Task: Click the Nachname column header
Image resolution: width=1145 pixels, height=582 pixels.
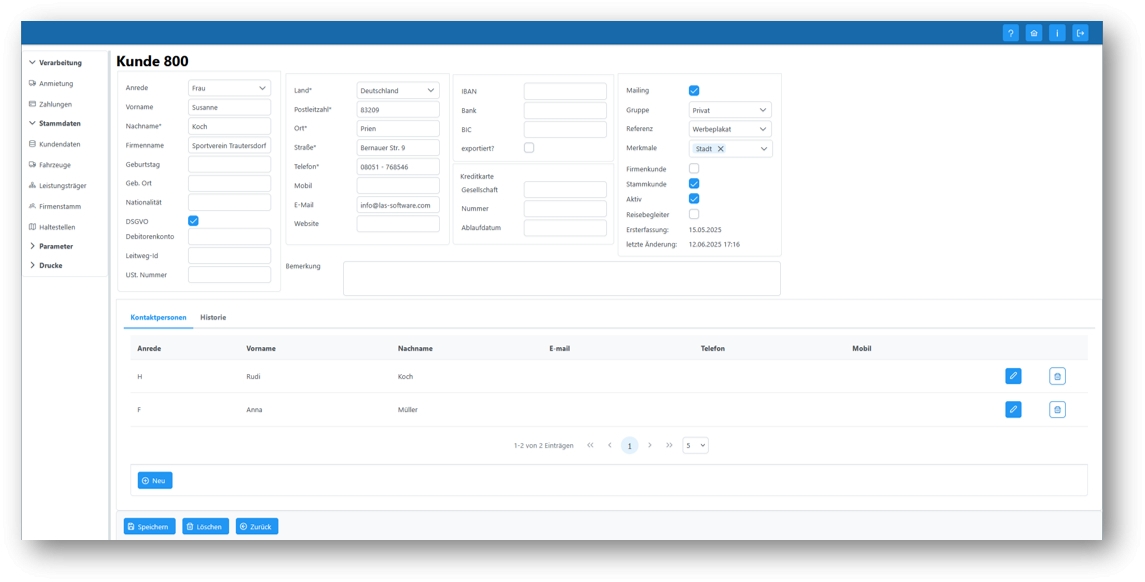Action: [415, 348]
